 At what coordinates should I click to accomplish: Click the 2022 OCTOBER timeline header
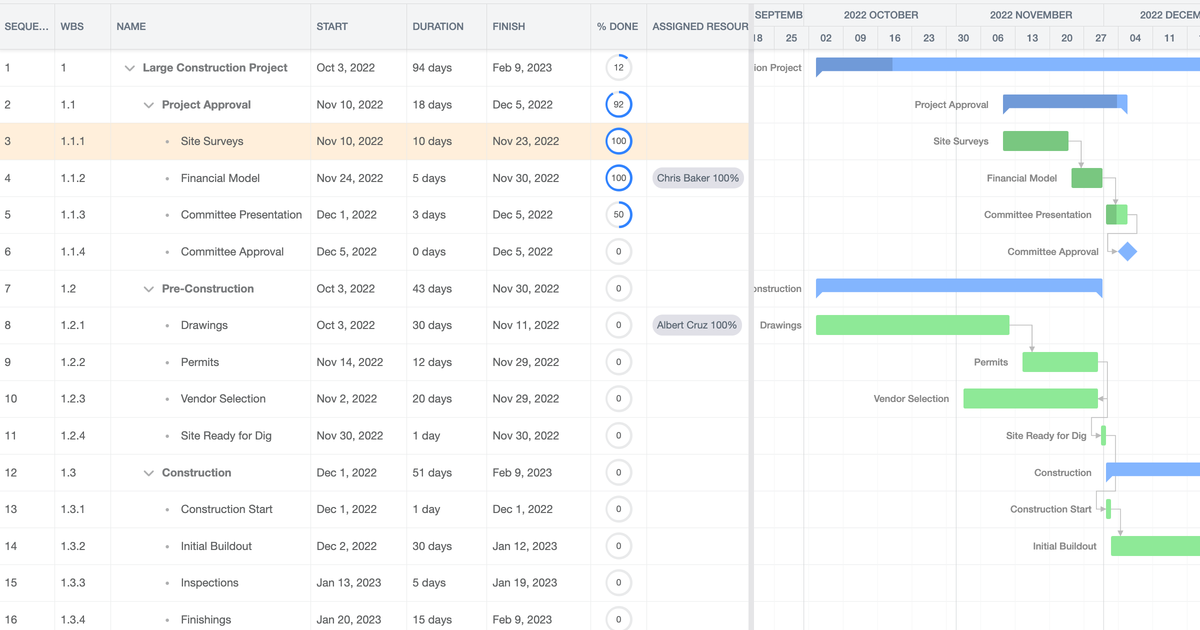tap(880, 15)
